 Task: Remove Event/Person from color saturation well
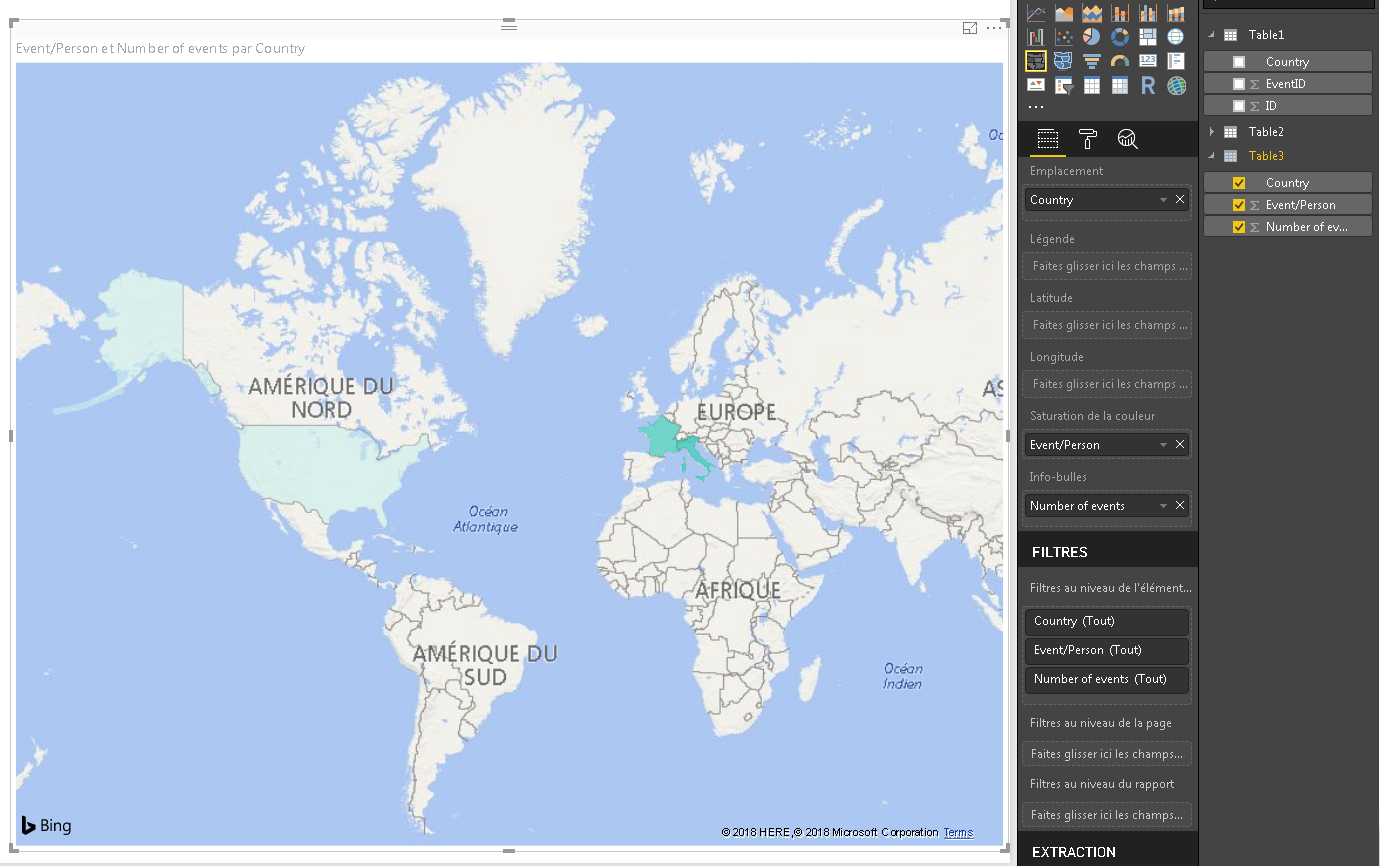point(1180,445)
